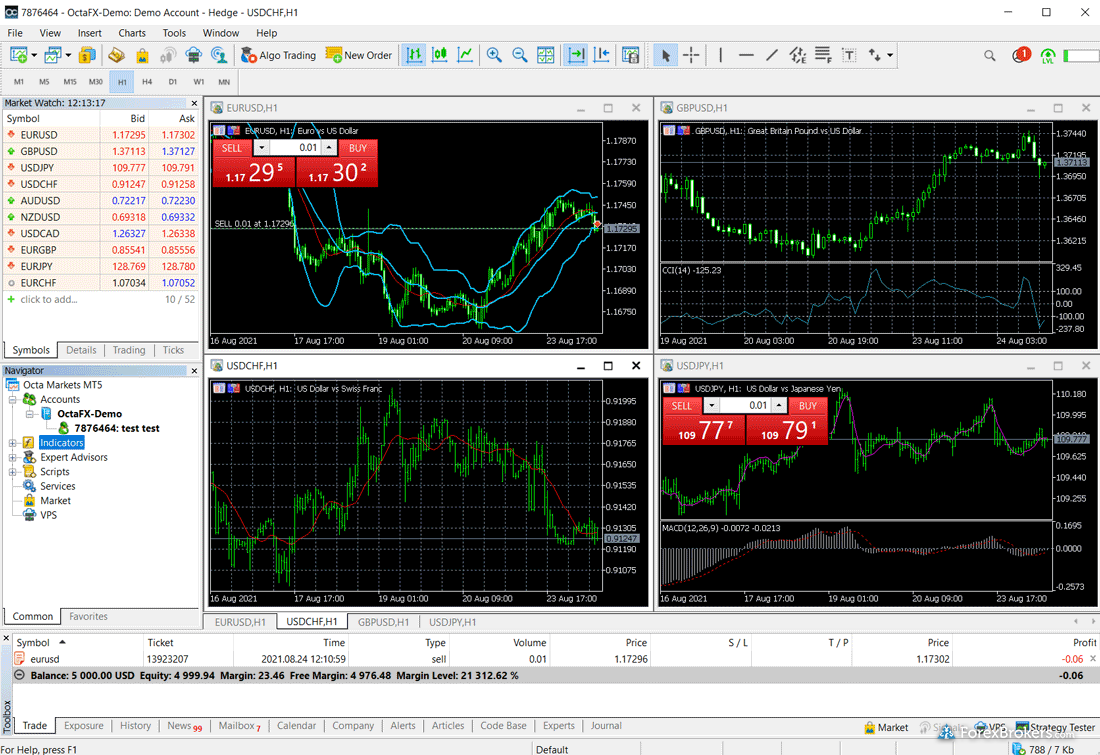The width and height of the screenshot is (1100, 755).
Task: Toggle chart auto scroll icon
Action: [x=576, y=55]
